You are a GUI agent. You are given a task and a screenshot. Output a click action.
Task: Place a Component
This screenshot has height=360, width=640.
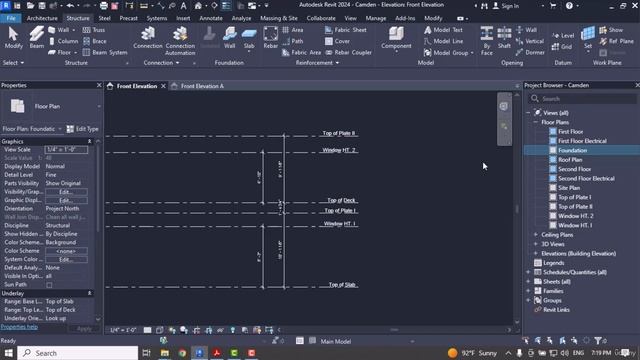coord(396,39)
